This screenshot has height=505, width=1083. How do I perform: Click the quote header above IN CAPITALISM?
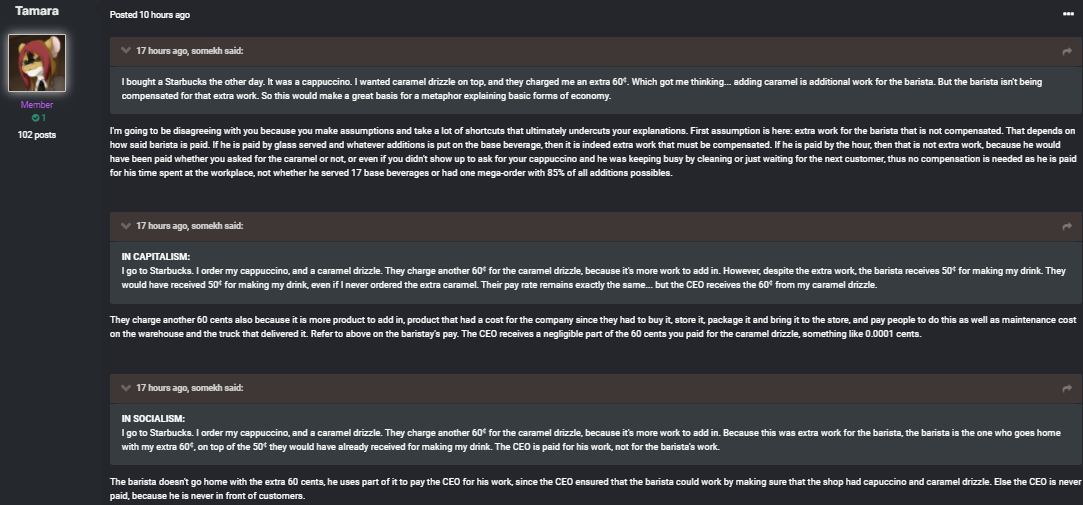[x=189, y=226]
